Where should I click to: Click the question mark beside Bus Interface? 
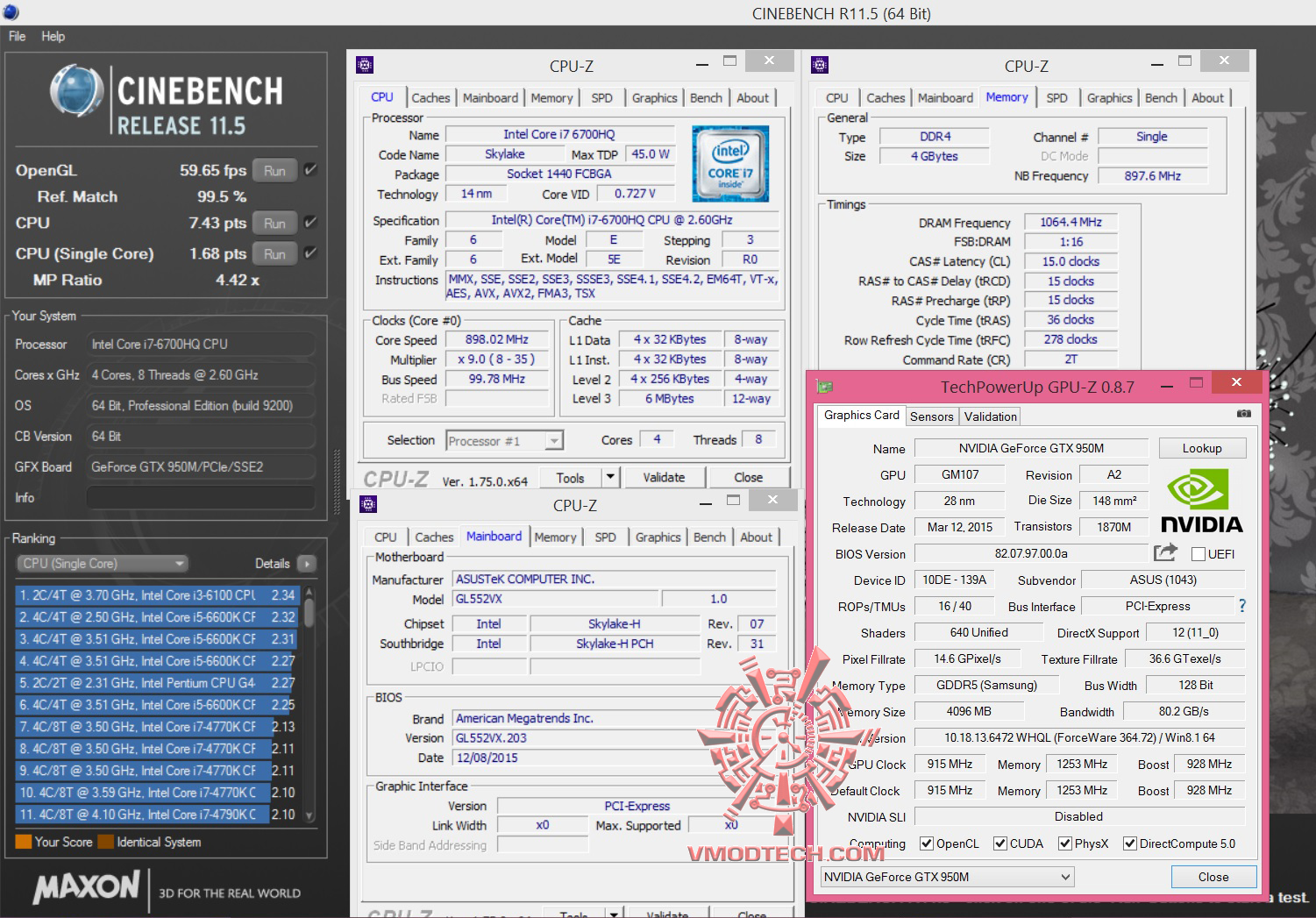tap(1241, 606)
